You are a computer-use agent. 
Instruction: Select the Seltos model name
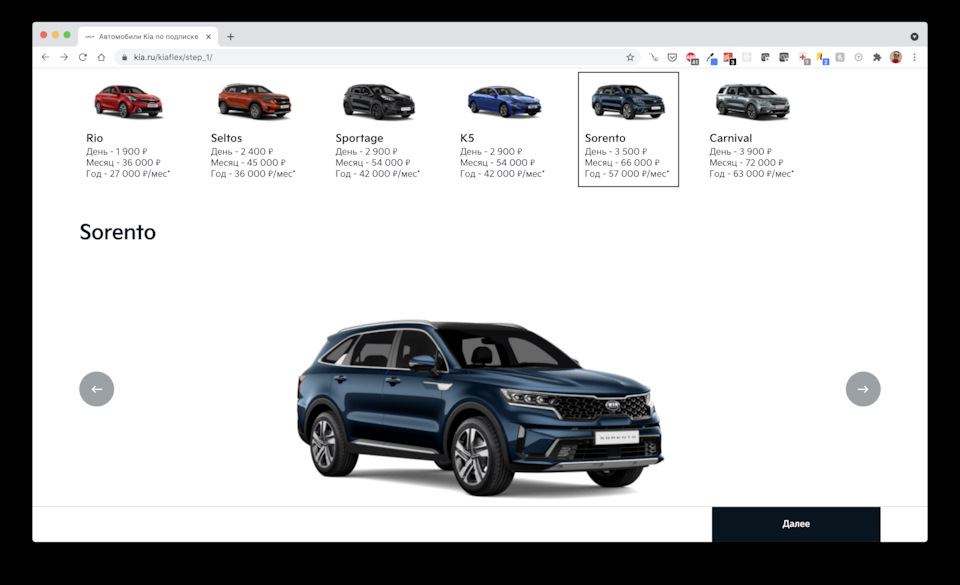pos(226,138)
